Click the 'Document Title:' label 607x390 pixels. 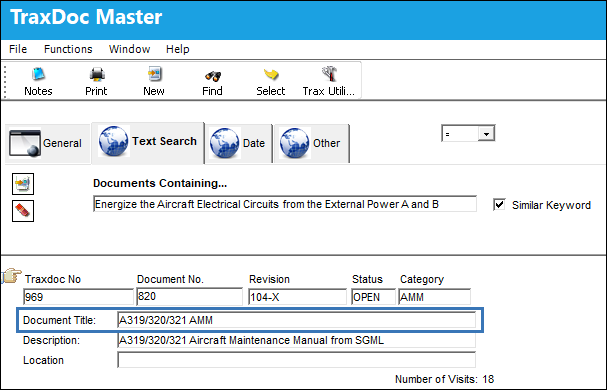59,320
